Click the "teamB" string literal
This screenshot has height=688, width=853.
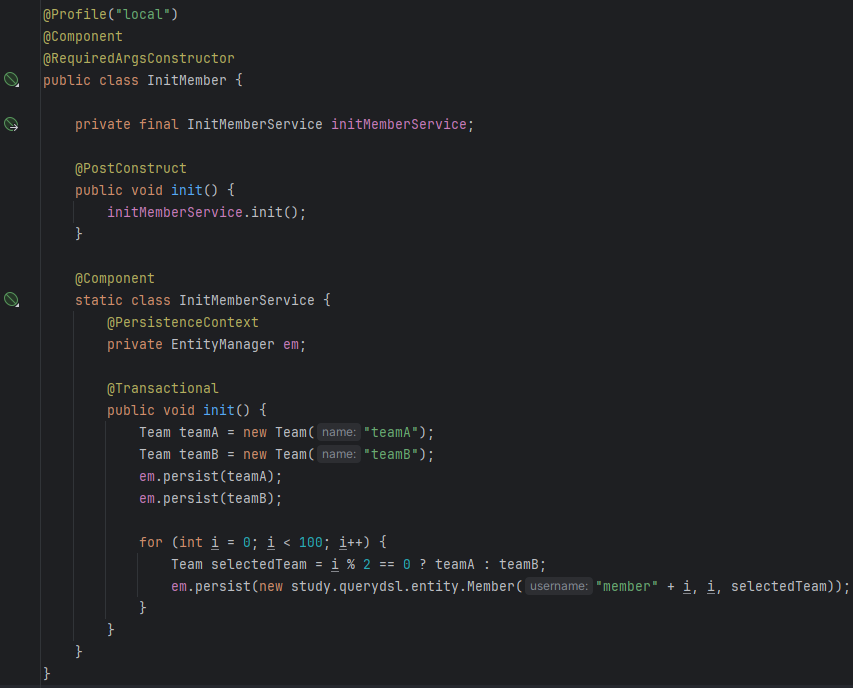[x=391, y=454]
